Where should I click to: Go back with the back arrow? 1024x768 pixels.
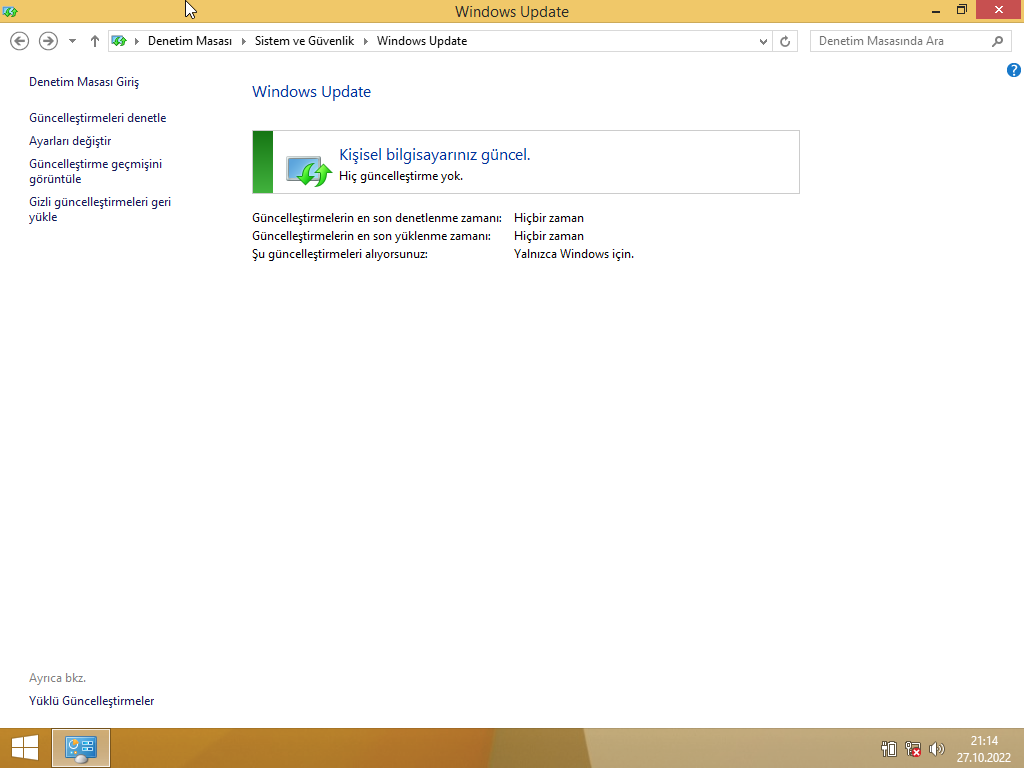point(20,41)
